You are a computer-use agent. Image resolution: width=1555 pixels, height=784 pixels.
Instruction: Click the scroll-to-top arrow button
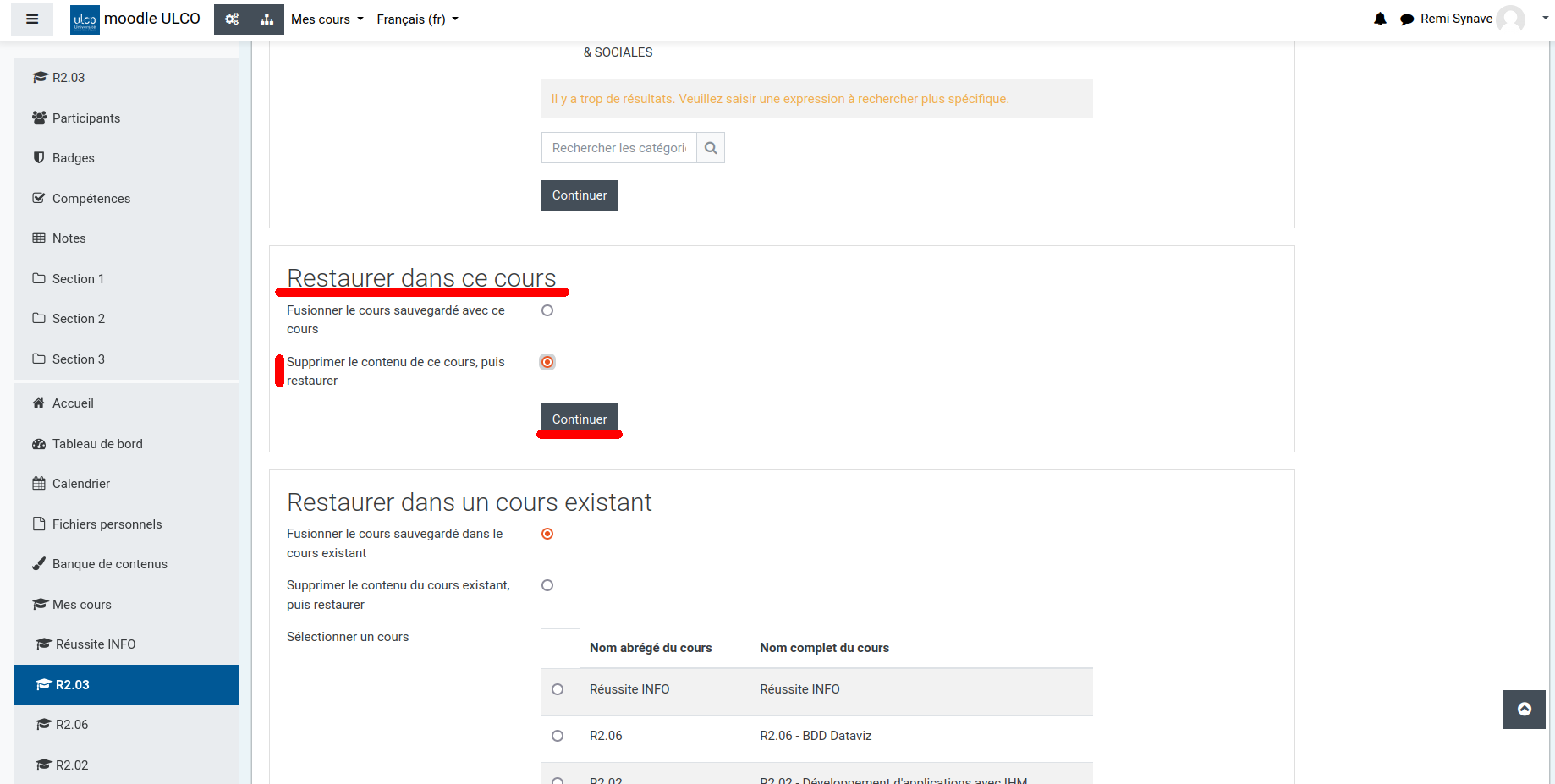1524,710
